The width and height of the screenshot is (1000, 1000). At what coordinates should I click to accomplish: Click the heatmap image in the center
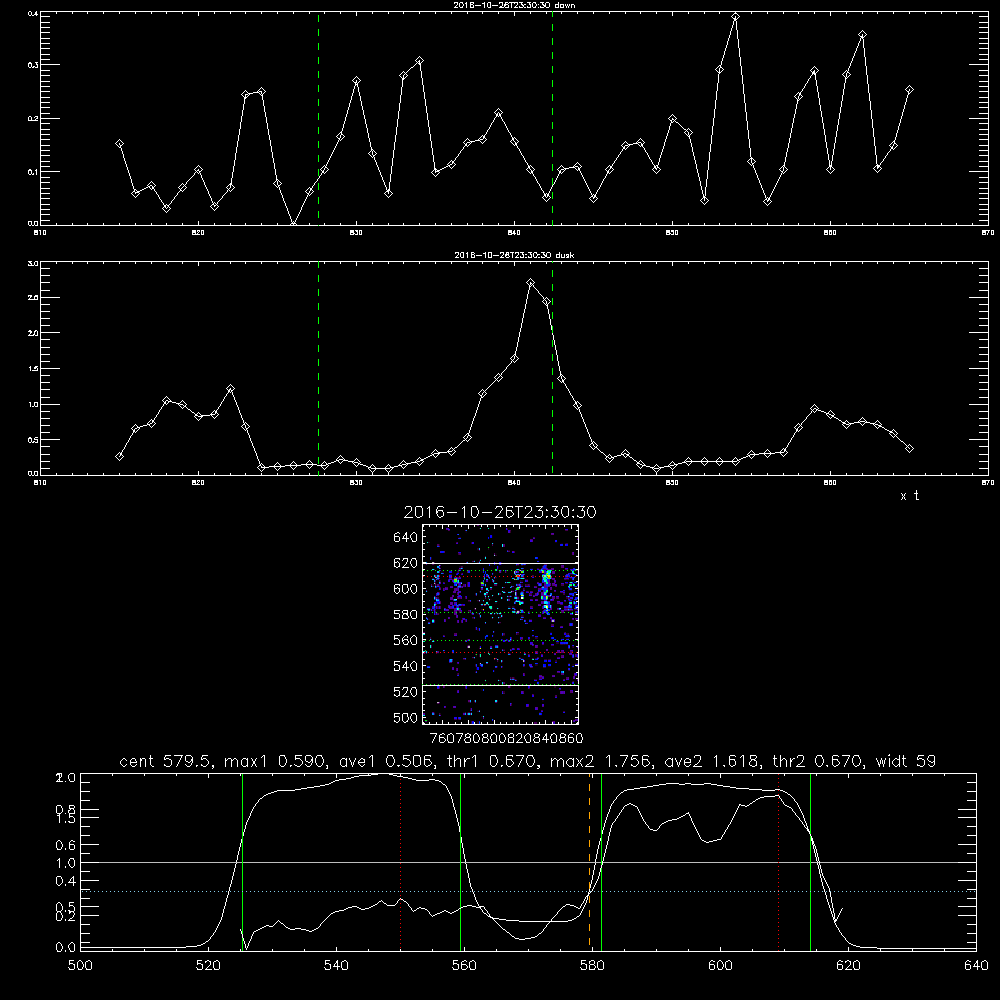[x=501, y=624]
